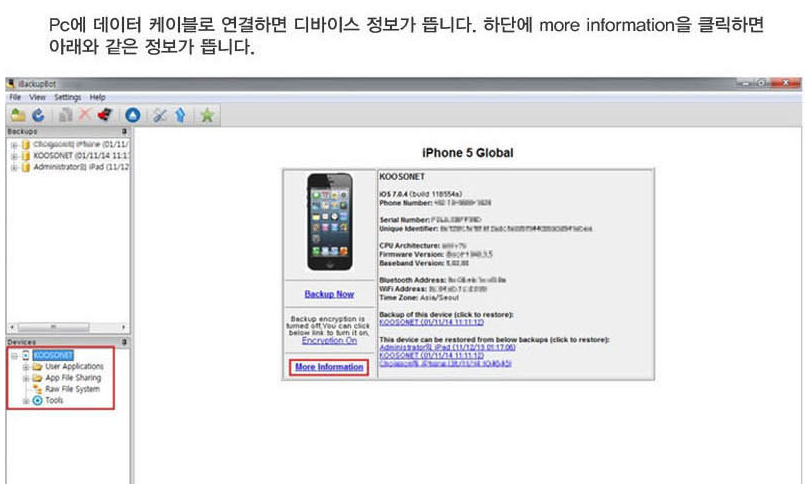808x484 pixels.
Task: Click the Backups scrollbar left arrow
Action: point(12,327)
